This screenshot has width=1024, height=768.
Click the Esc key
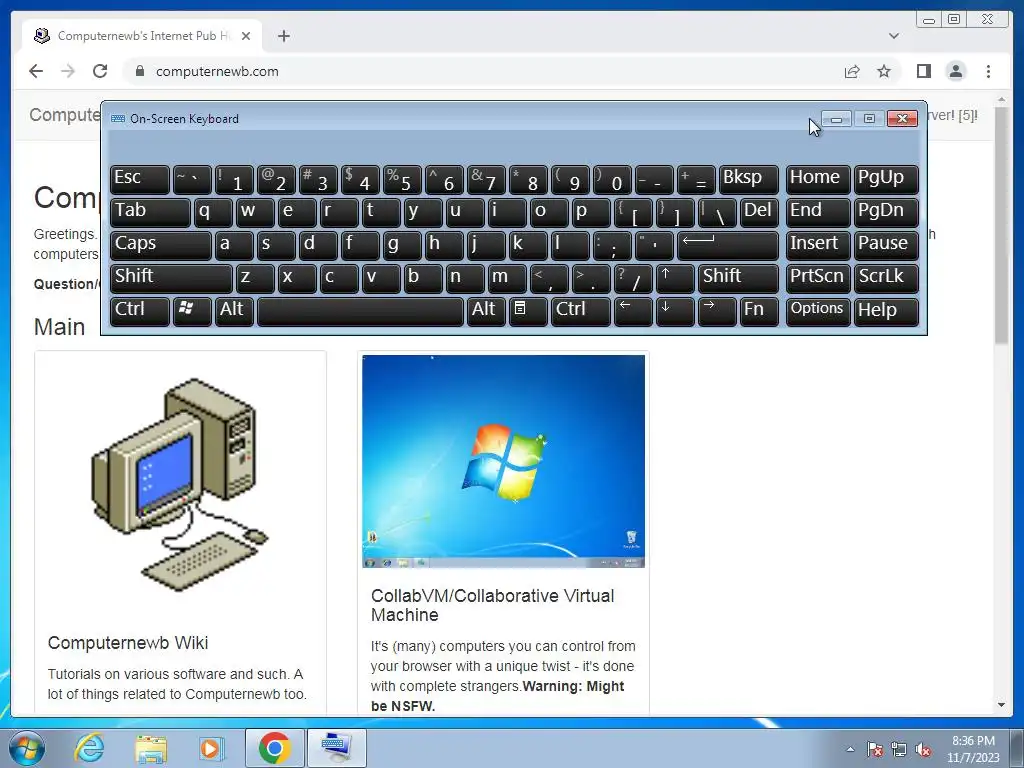point(140,180)
